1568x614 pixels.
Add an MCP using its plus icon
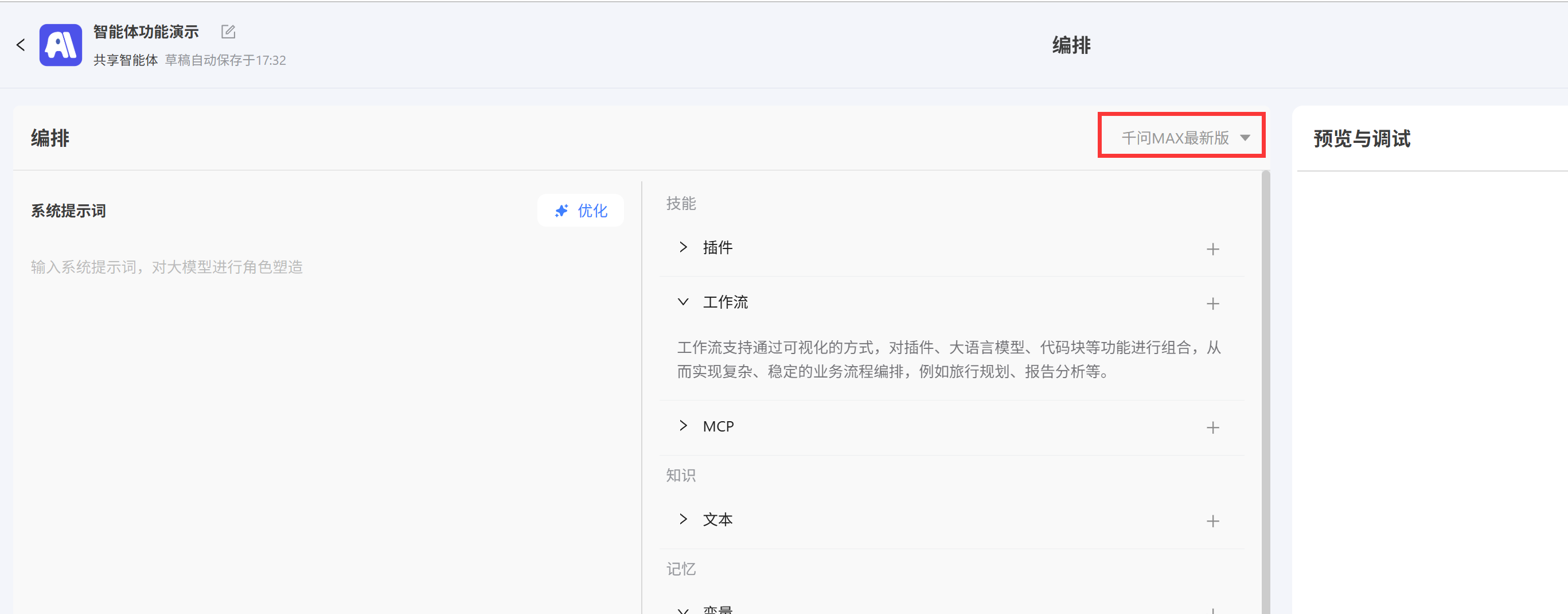(x=1214, y=427)
